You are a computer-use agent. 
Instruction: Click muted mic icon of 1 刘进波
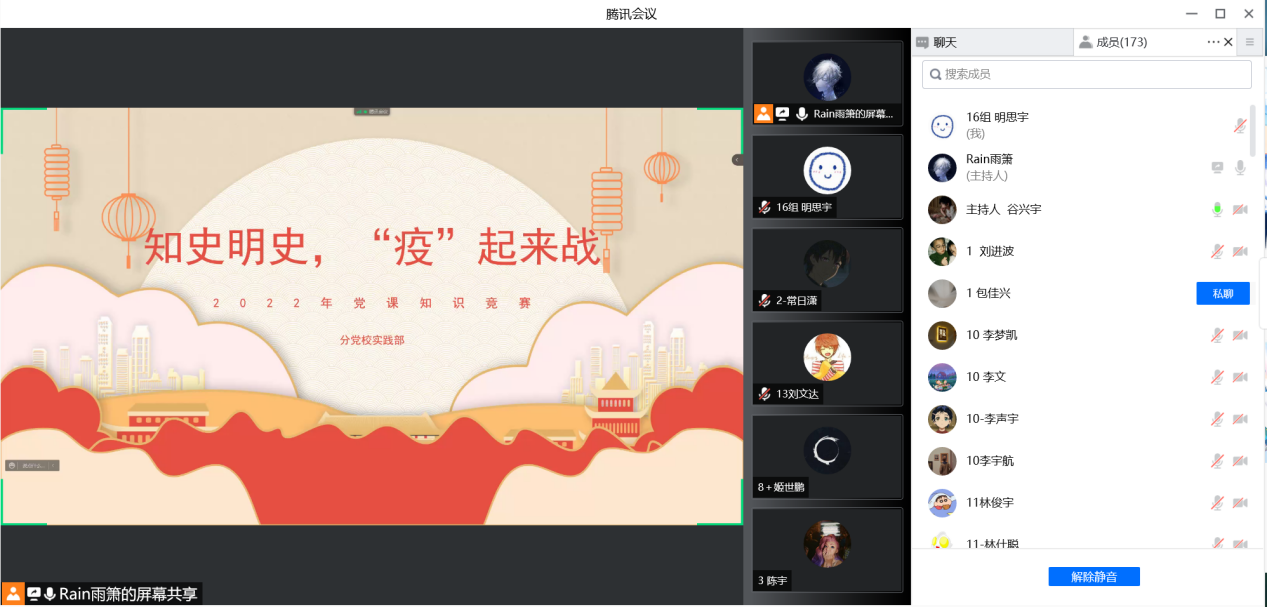click(x=1217, y=251)
